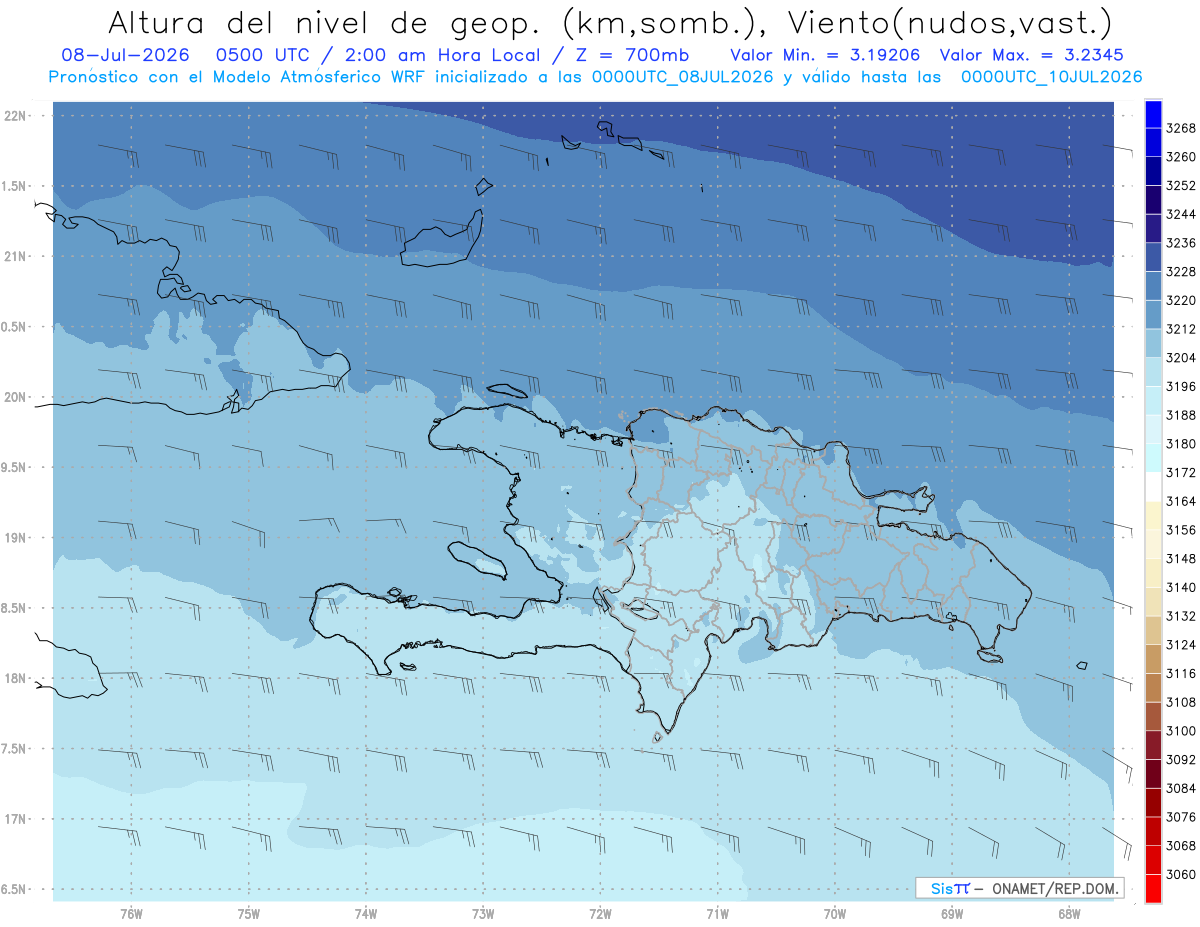Click the '3268' colorbar value
The image size is (1200, 927).
[x=1181, y=128]
